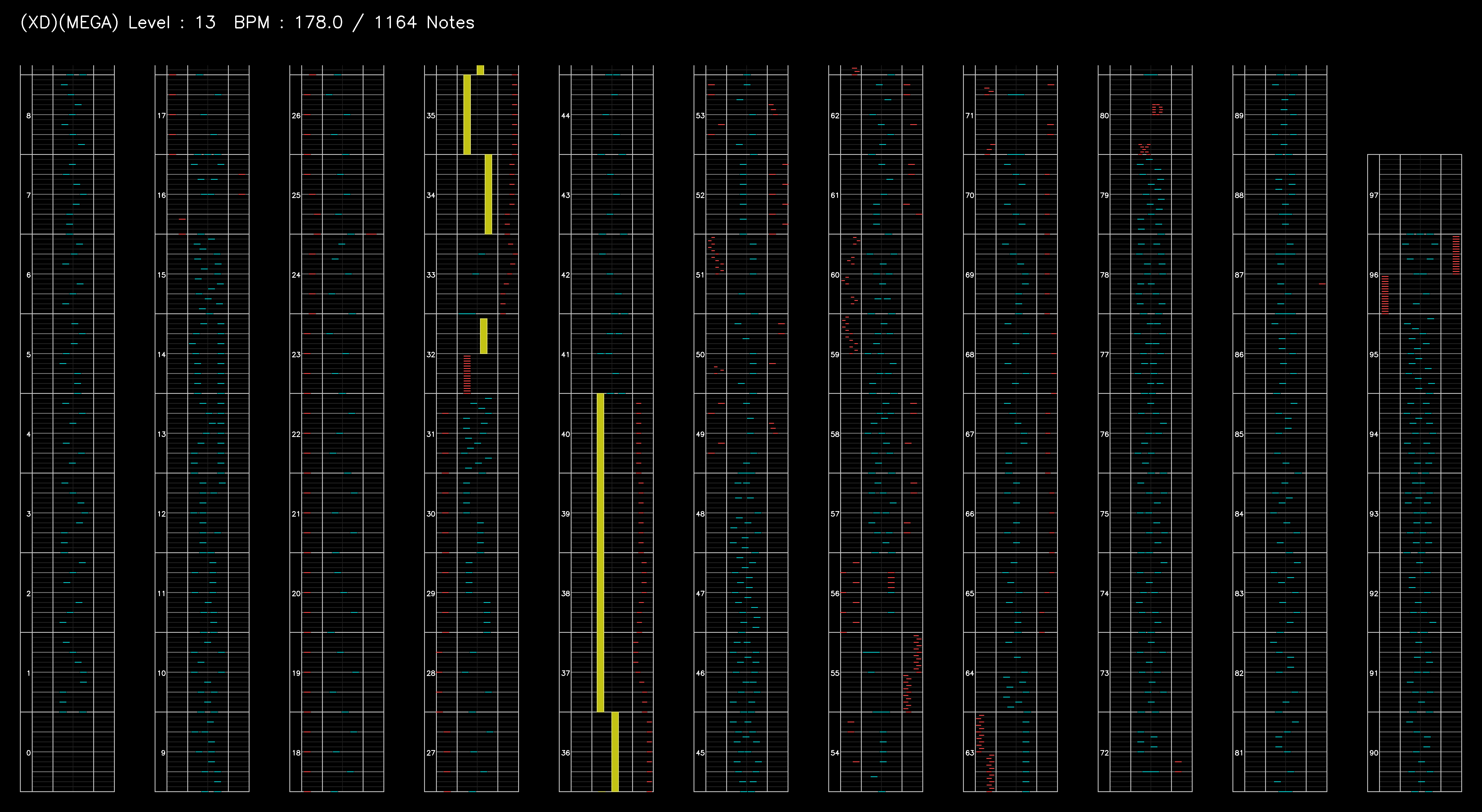
Task: Select measure number 90 label
Action: click(1373, 753)
